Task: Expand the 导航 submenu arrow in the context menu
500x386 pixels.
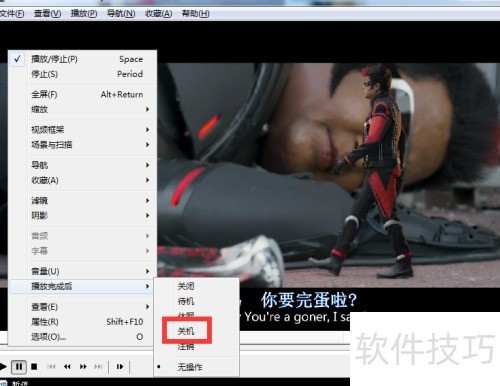Action: coord(147,165)
